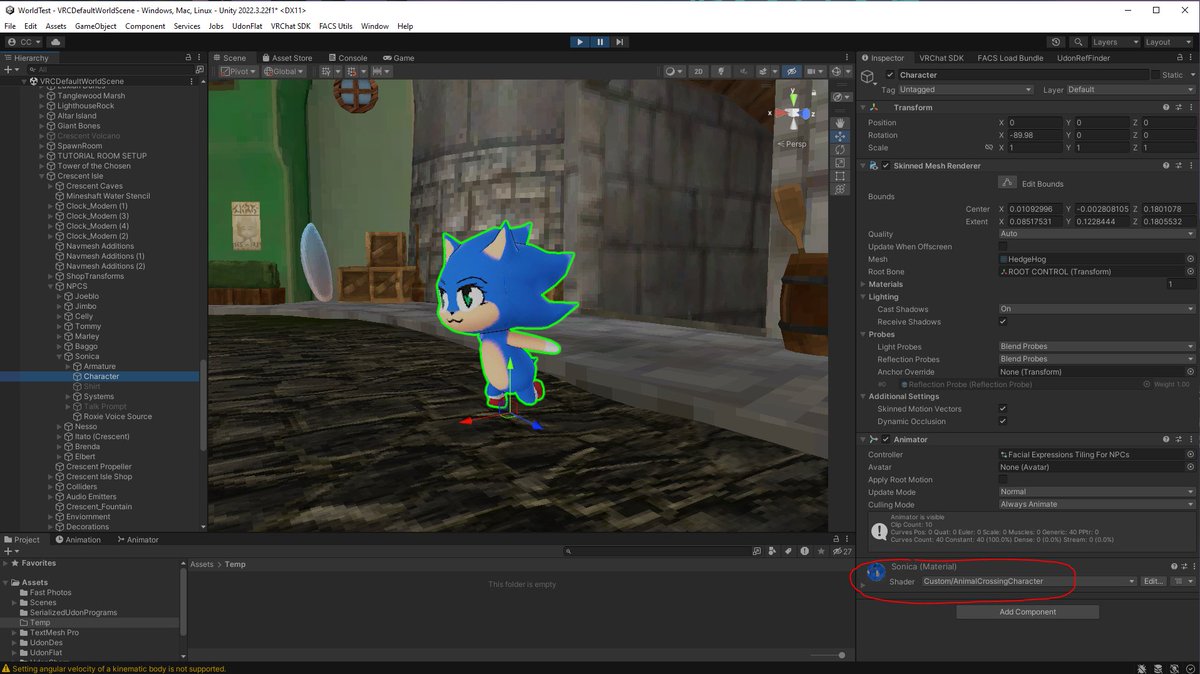Lock the Inspector panel
1200x674 pixels.
[1178, 58]
